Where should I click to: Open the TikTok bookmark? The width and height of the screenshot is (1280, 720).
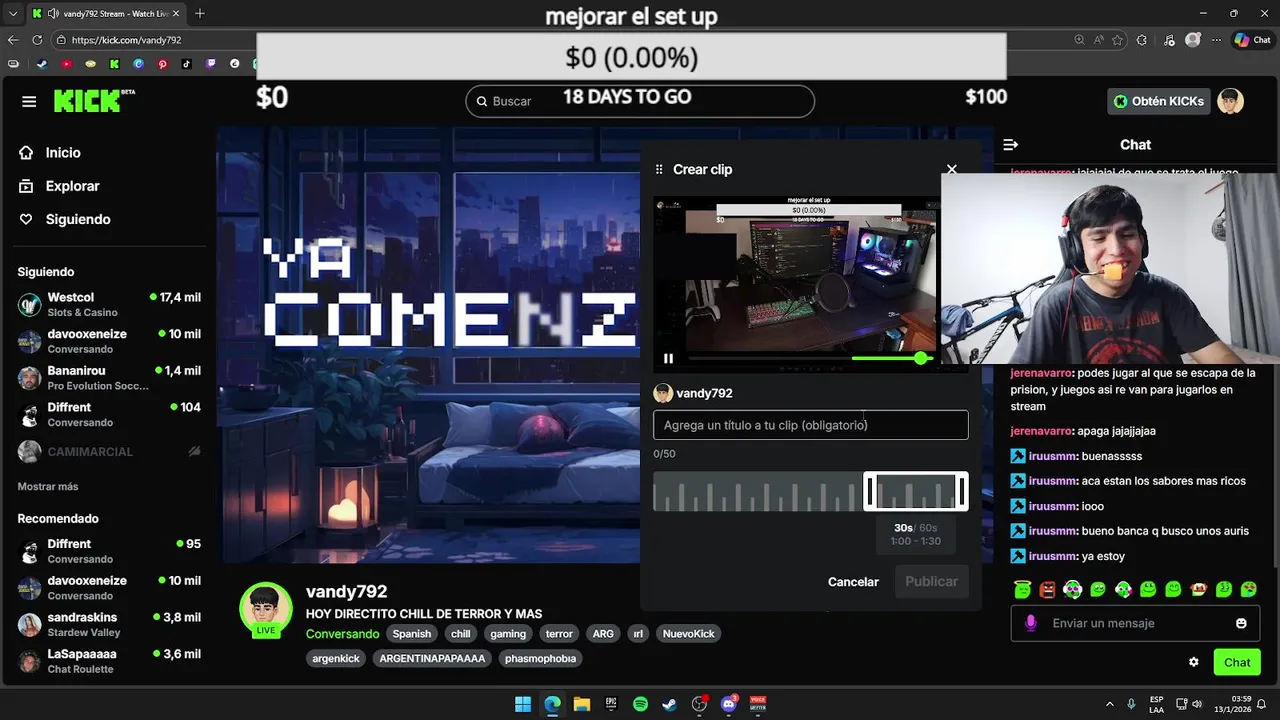coord(186,64)
